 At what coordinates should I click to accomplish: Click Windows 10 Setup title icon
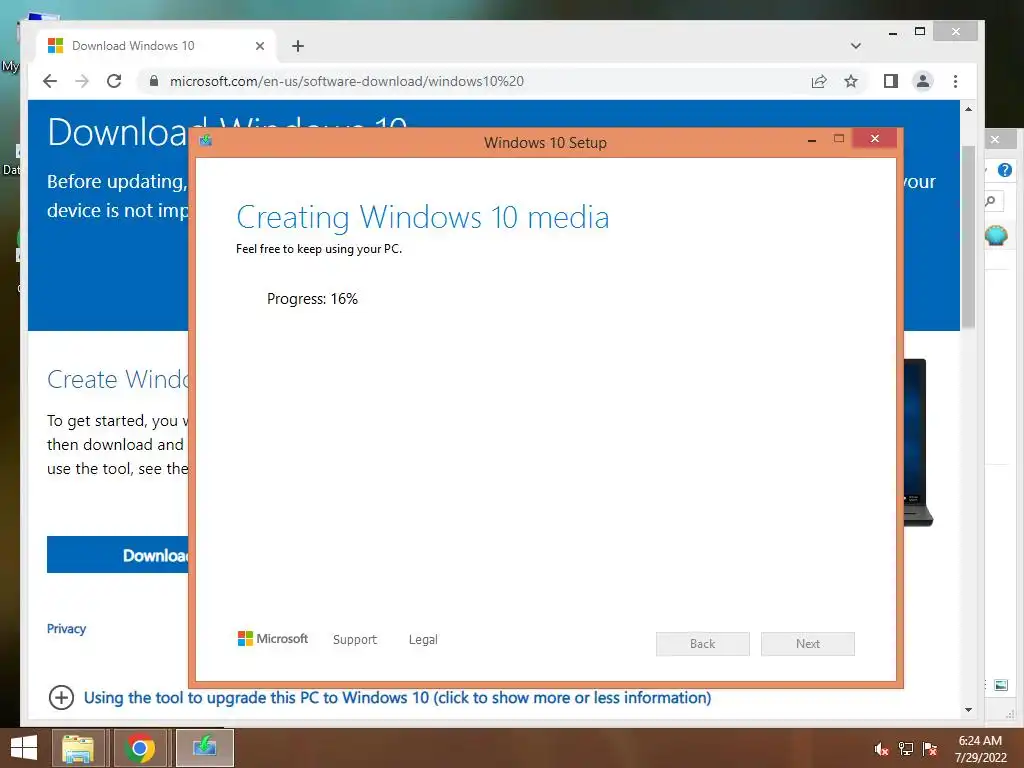pos(206,140)
